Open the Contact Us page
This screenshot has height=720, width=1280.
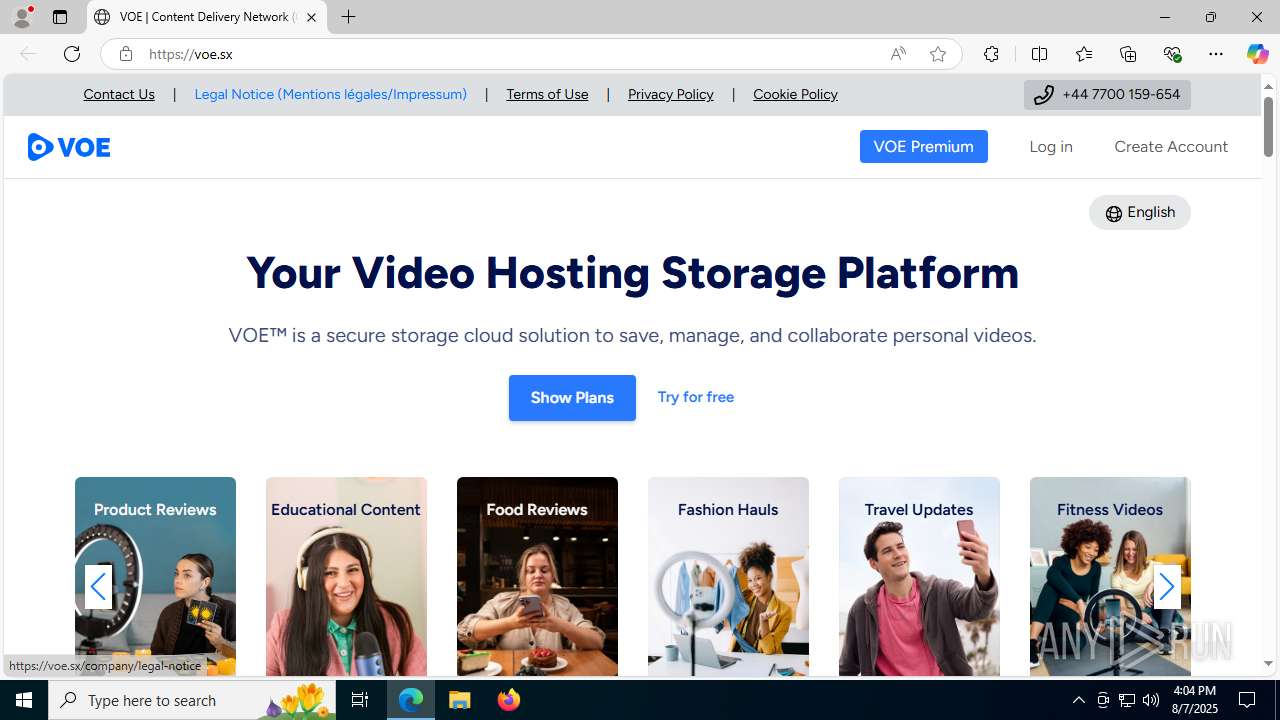[119, 94]
